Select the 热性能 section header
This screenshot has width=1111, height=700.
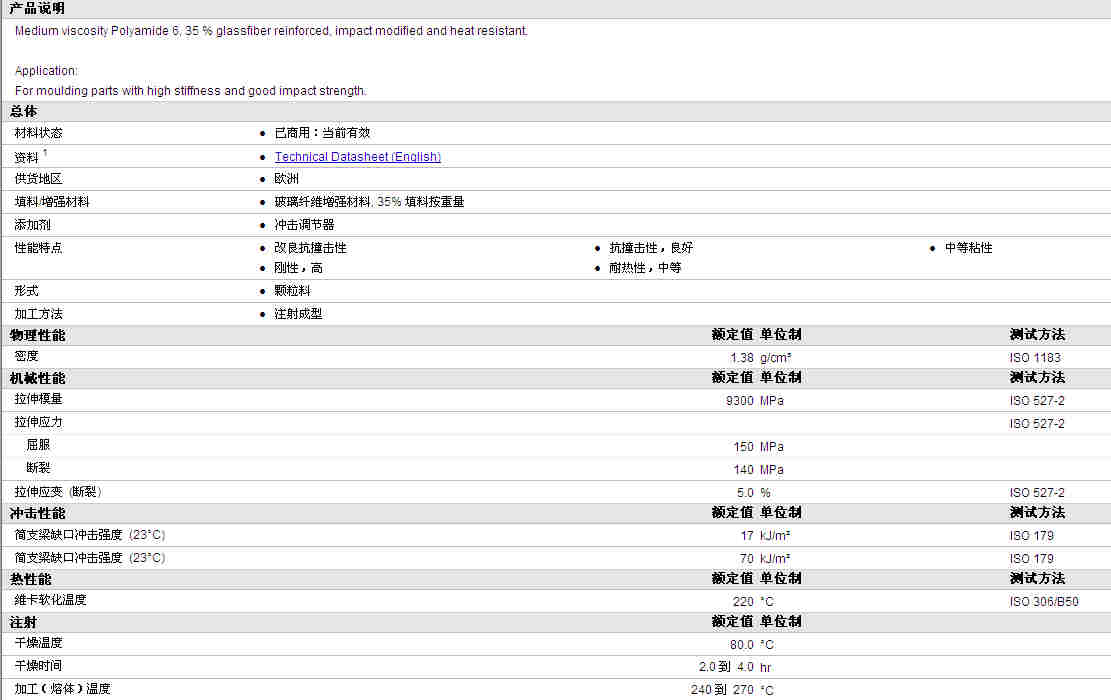click(x=30, y=580)
